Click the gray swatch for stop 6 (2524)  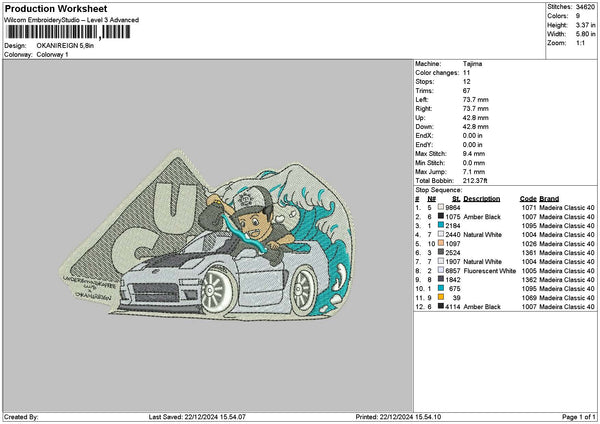(441, 252)
